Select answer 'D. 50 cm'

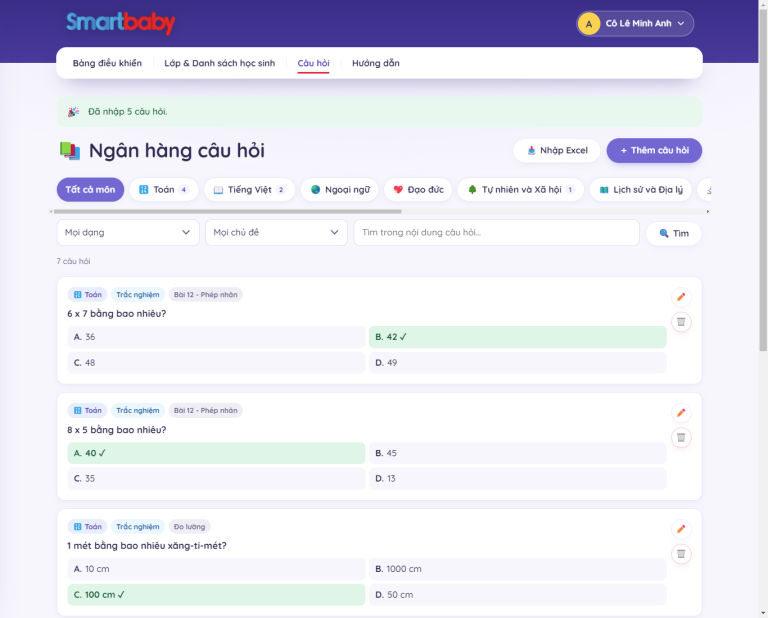click(x=518, y=594)
